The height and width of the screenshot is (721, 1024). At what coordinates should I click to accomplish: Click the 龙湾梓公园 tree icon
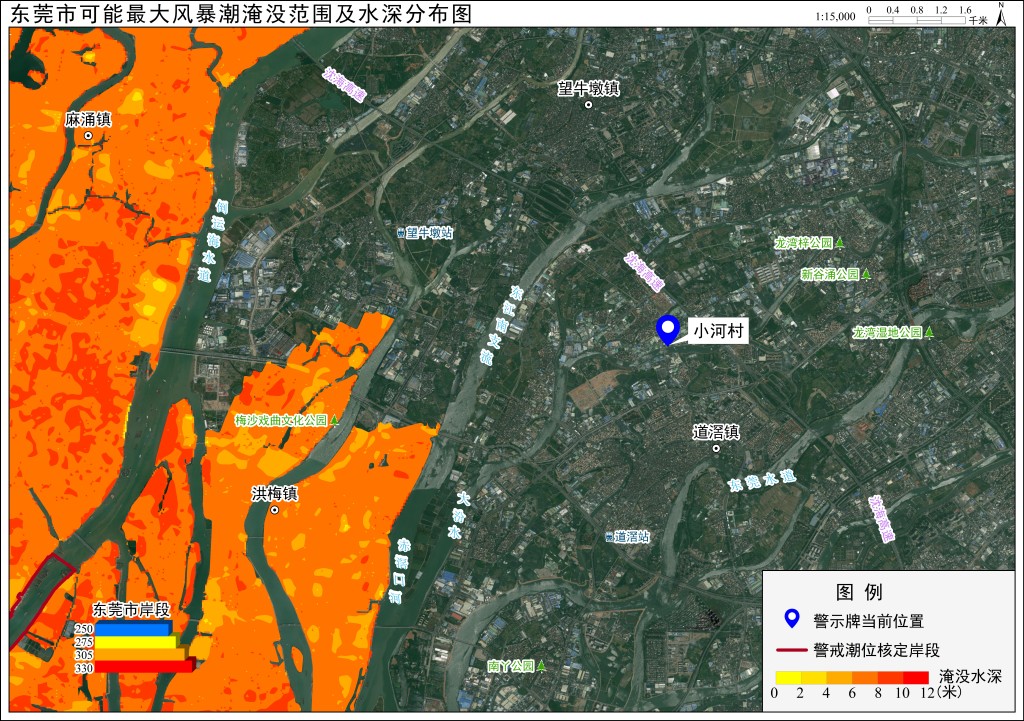click(x=840, y=243)
